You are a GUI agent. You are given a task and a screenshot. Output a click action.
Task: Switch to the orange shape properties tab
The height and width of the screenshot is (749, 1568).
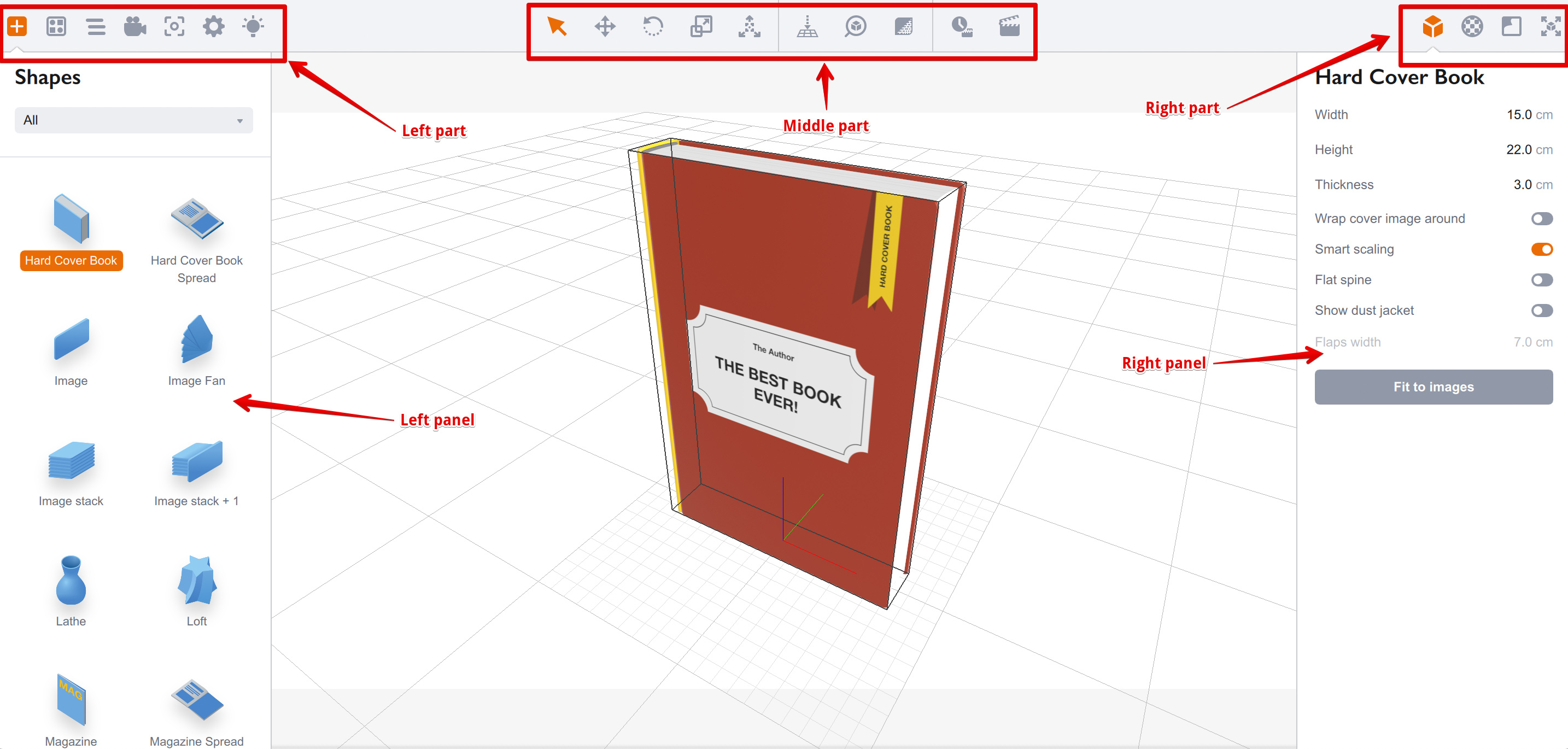point(1432,27)
